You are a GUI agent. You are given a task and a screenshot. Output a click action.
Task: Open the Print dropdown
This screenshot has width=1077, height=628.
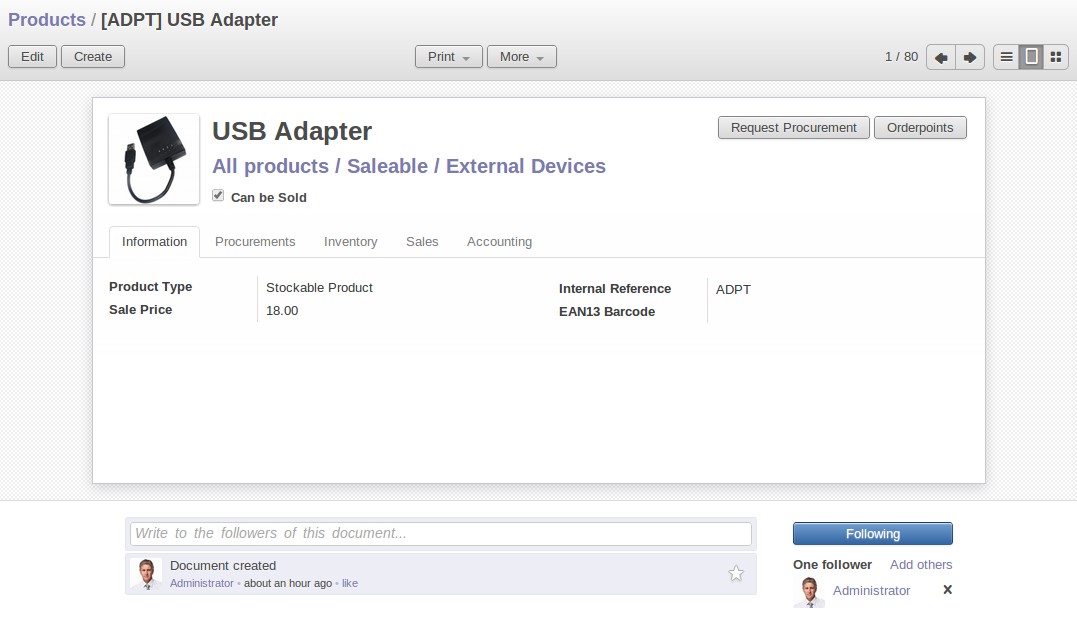[x=449, y=57]
